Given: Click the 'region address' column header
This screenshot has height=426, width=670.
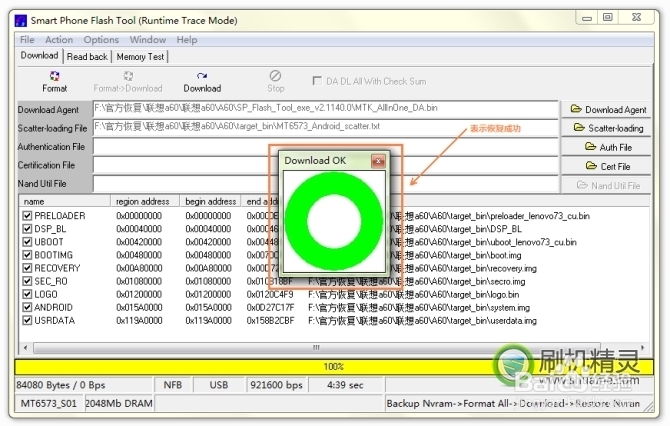Looking at the screenshot, I should (143, 201).
